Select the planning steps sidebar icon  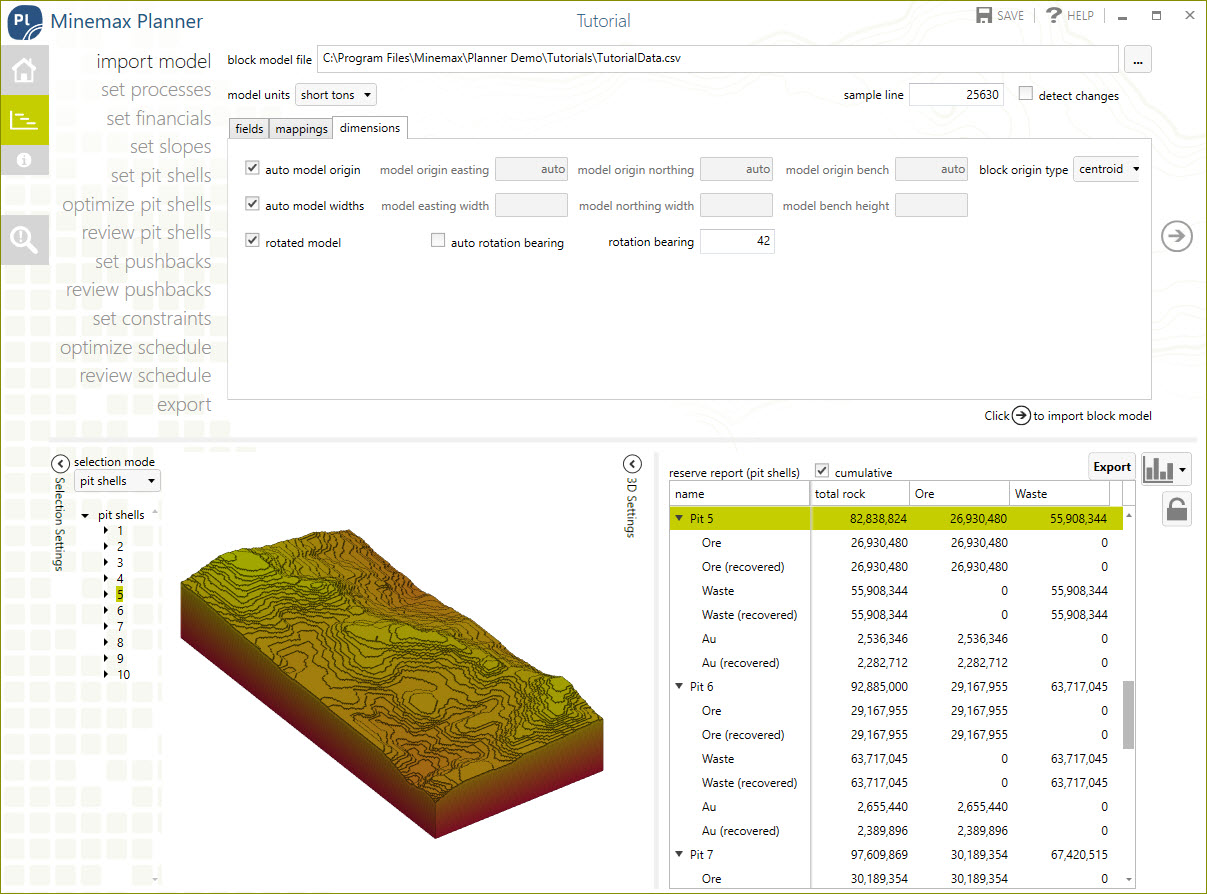tap(24, 121)
